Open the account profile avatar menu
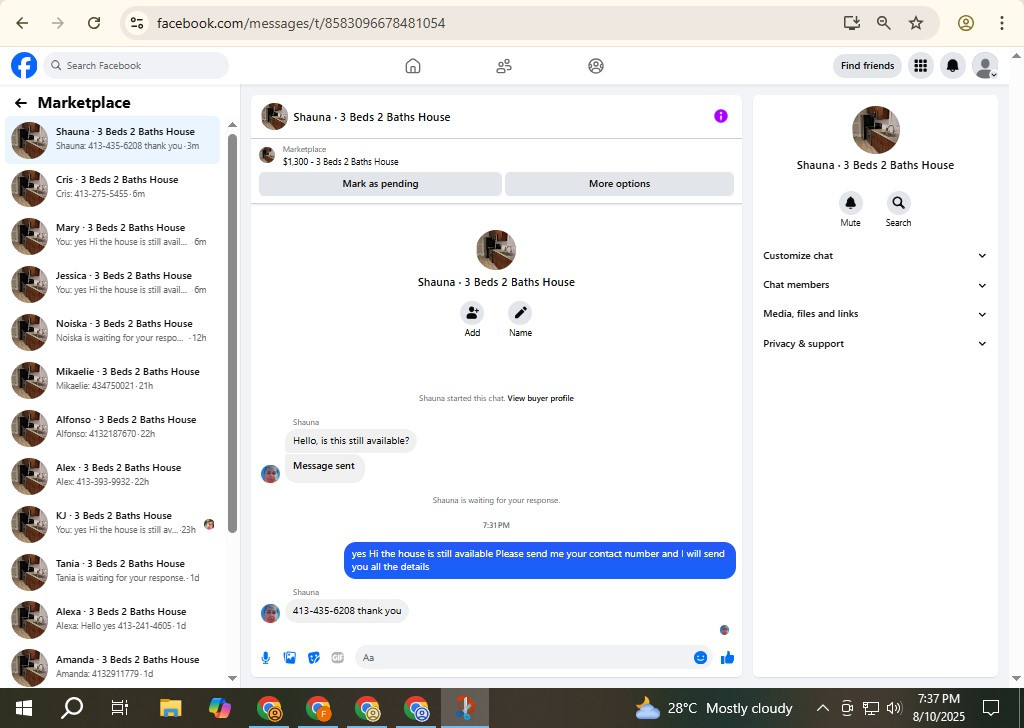 [x=985, y=66]
